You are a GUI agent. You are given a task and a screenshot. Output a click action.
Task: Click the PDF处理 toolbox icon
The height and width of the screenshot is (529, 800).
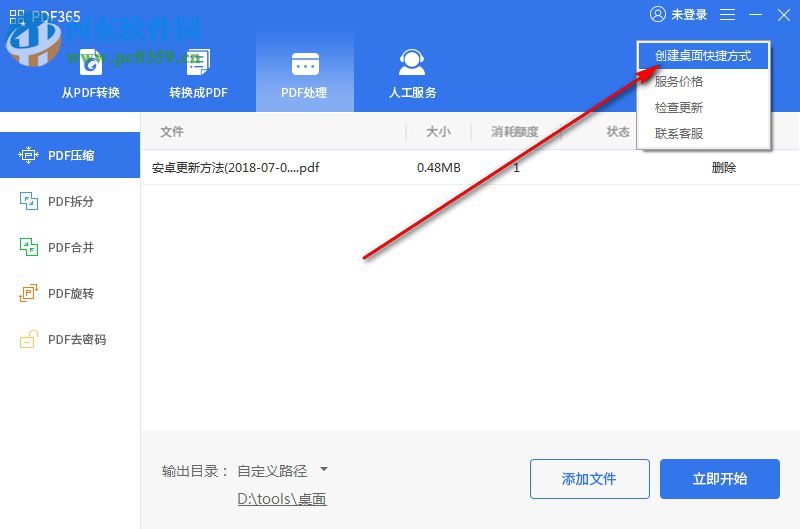pyautogui.click(x=305, y=64)
